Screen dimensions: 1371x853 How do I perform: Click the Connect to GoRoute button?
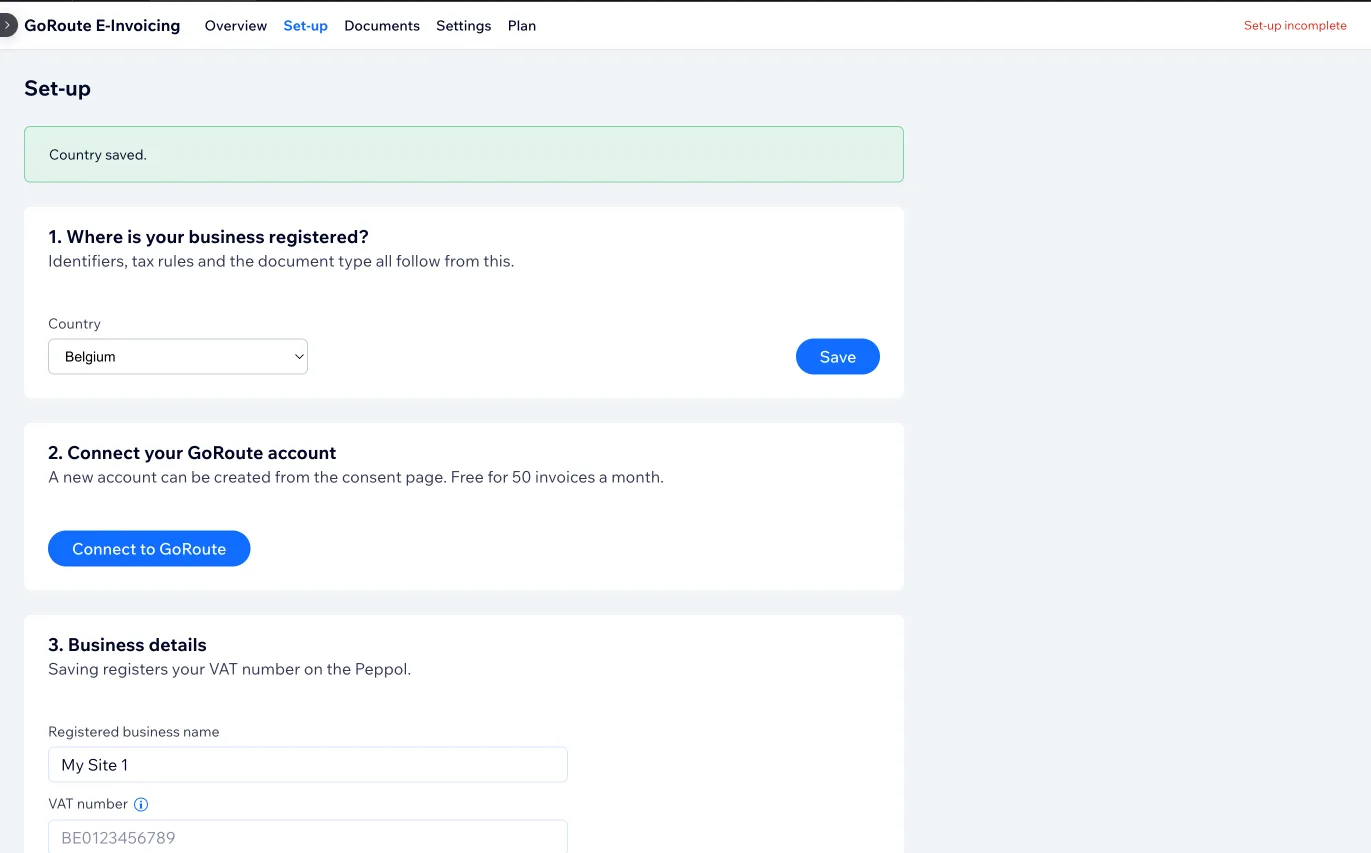click(x=149, y=549)
